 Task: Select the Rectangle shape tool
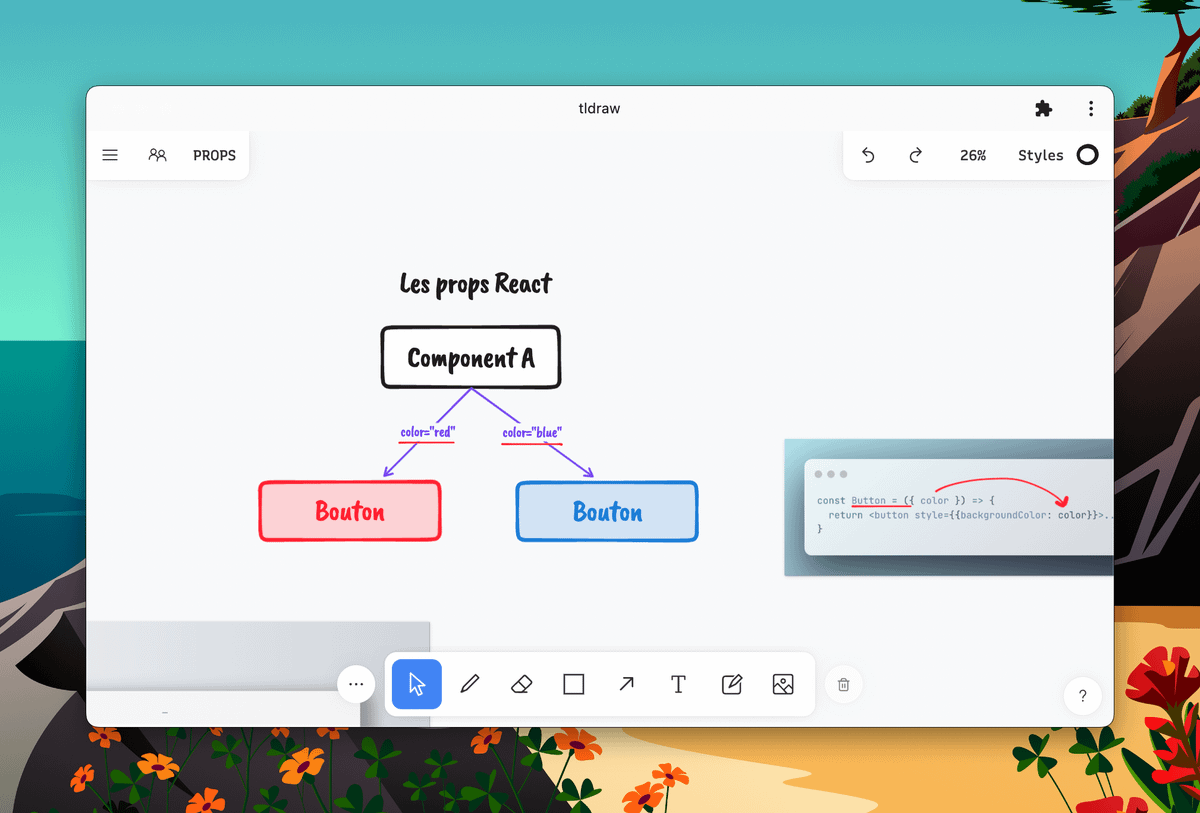[573, 684]
